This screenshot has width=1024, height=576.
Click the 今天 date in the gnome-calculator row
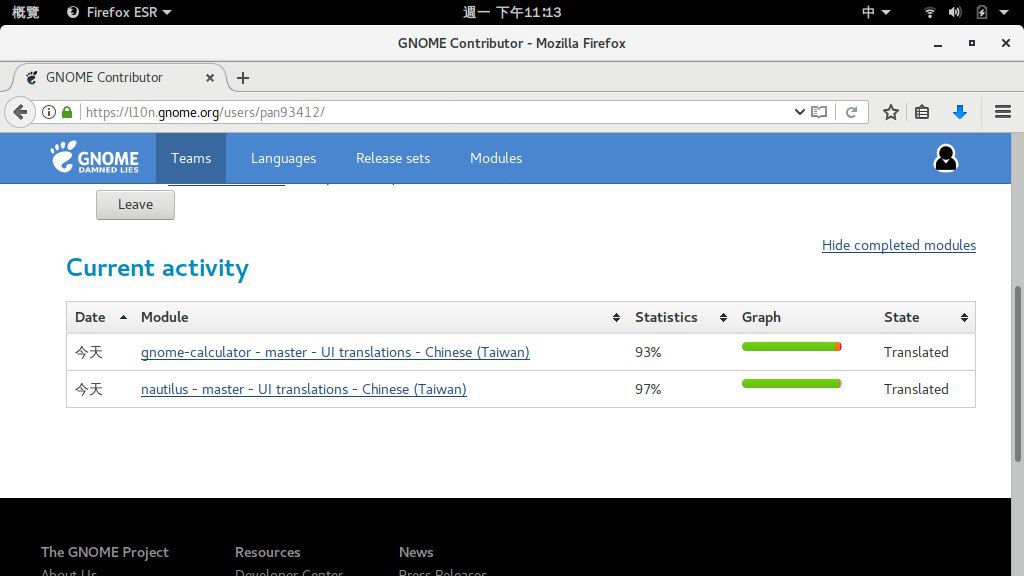pos(89,353)
